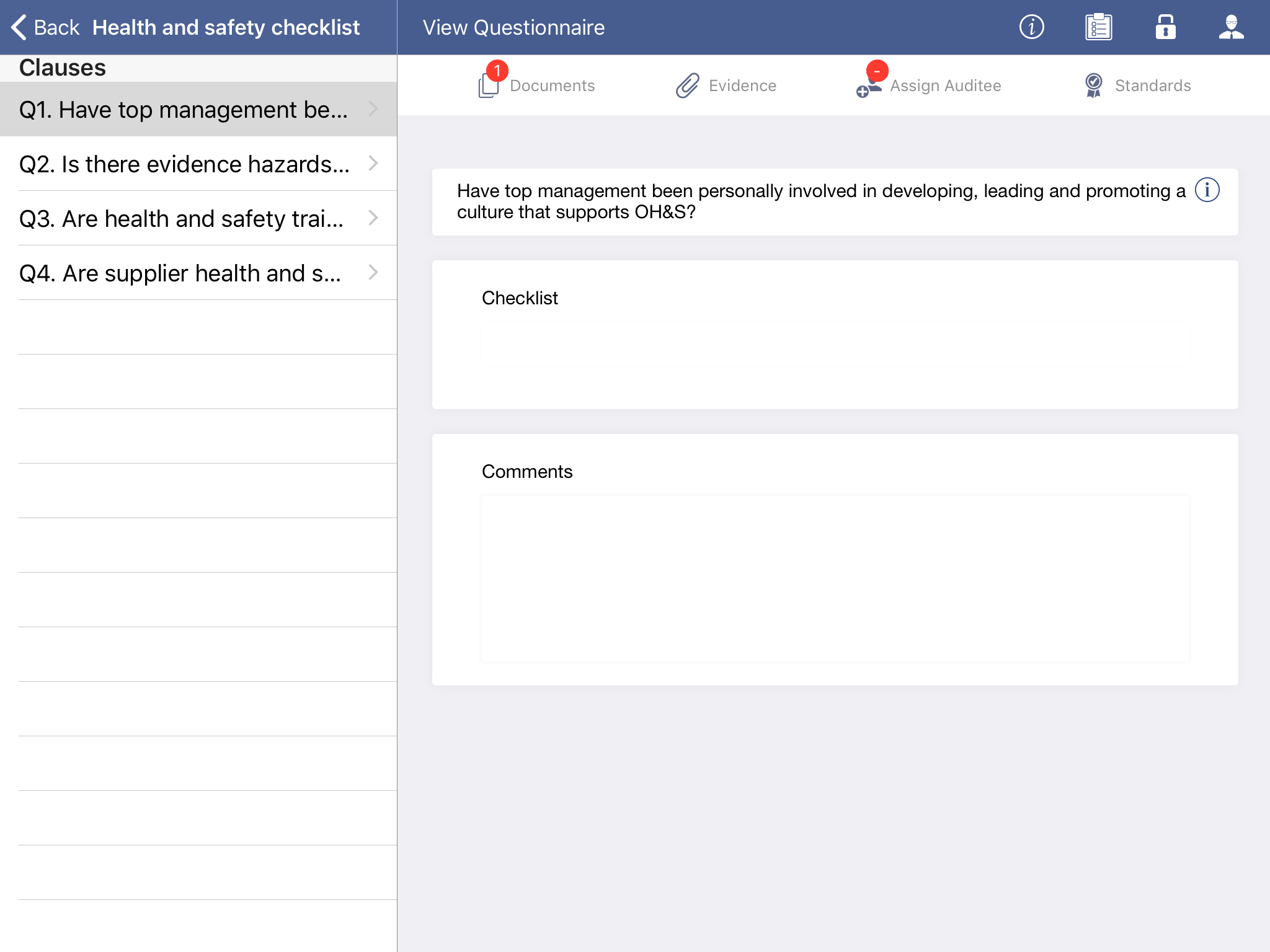
Task: Tap the Evidence paperclip icon
Action: [688, 86]
